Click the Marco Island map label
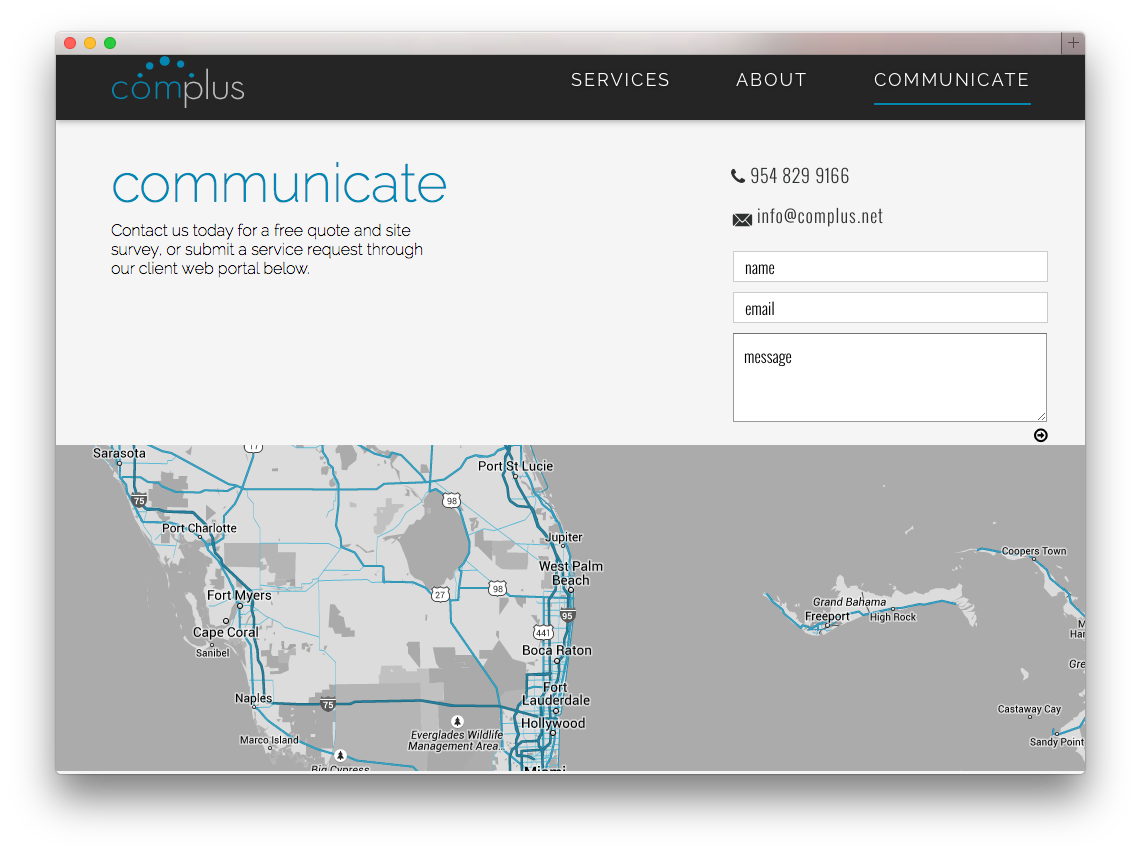 pos(269,740)
